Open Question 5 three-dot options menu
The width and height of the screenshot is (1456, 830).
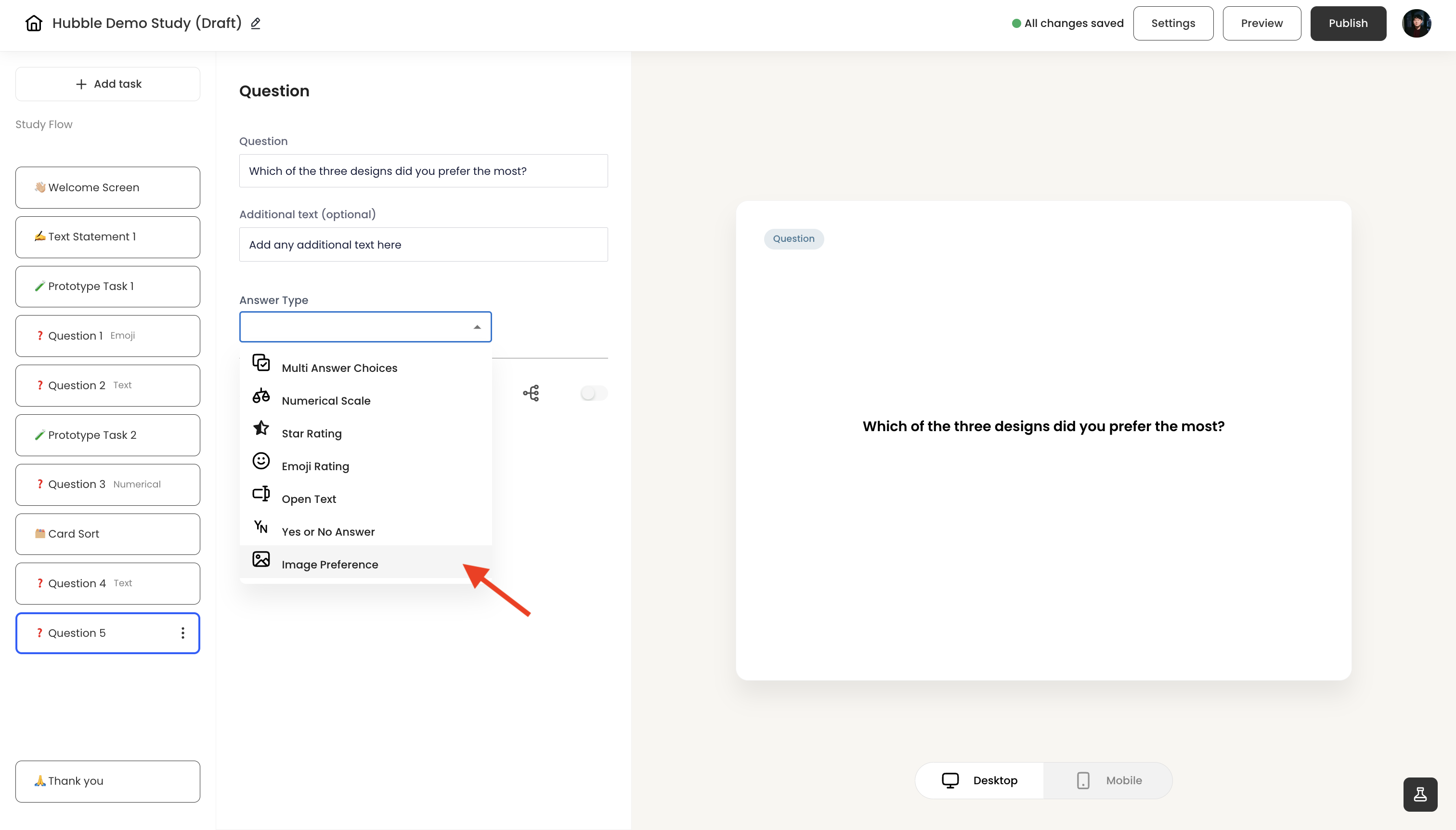point(183,633)
